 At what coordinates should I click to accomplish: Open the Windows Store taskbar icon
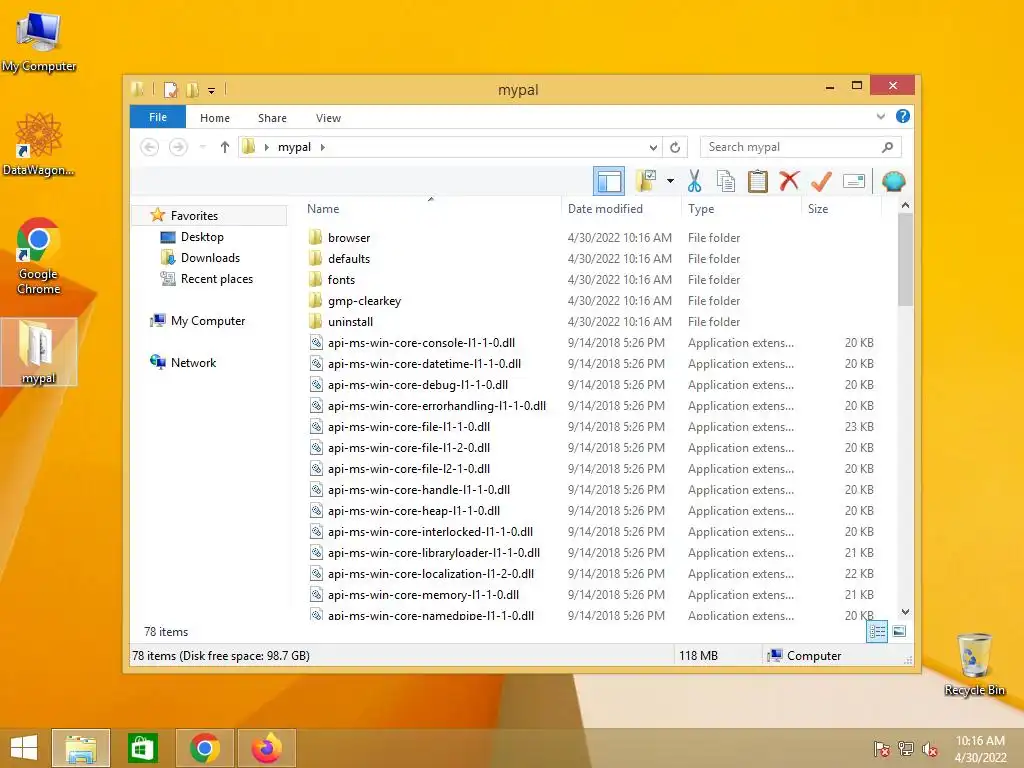(142, 748)
